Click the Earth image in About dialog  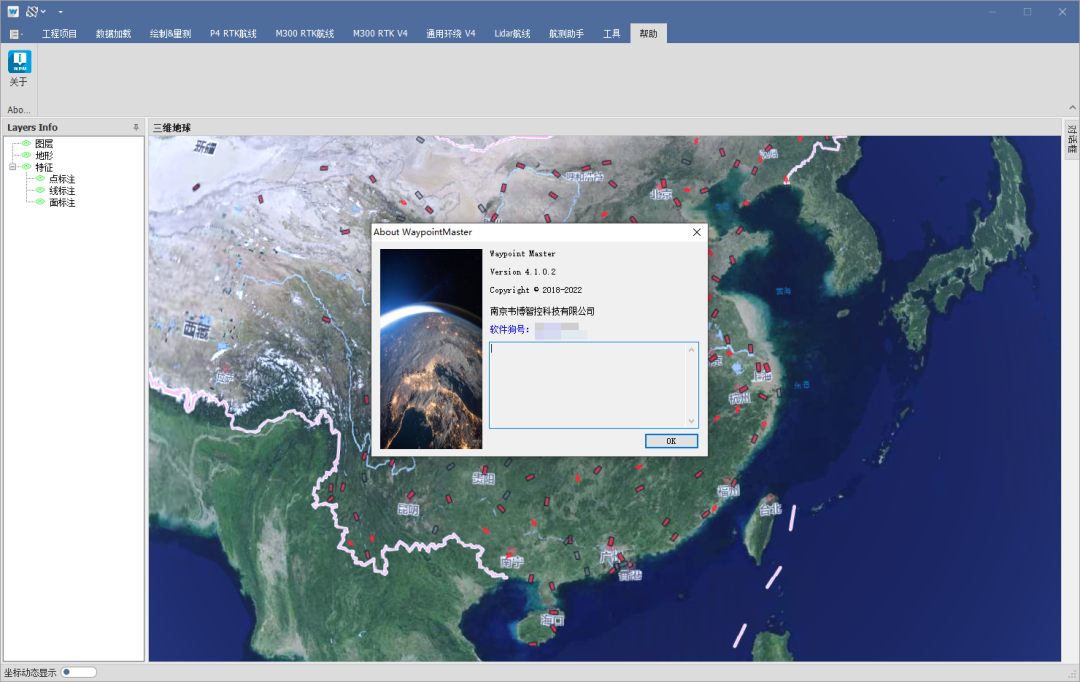431,349
